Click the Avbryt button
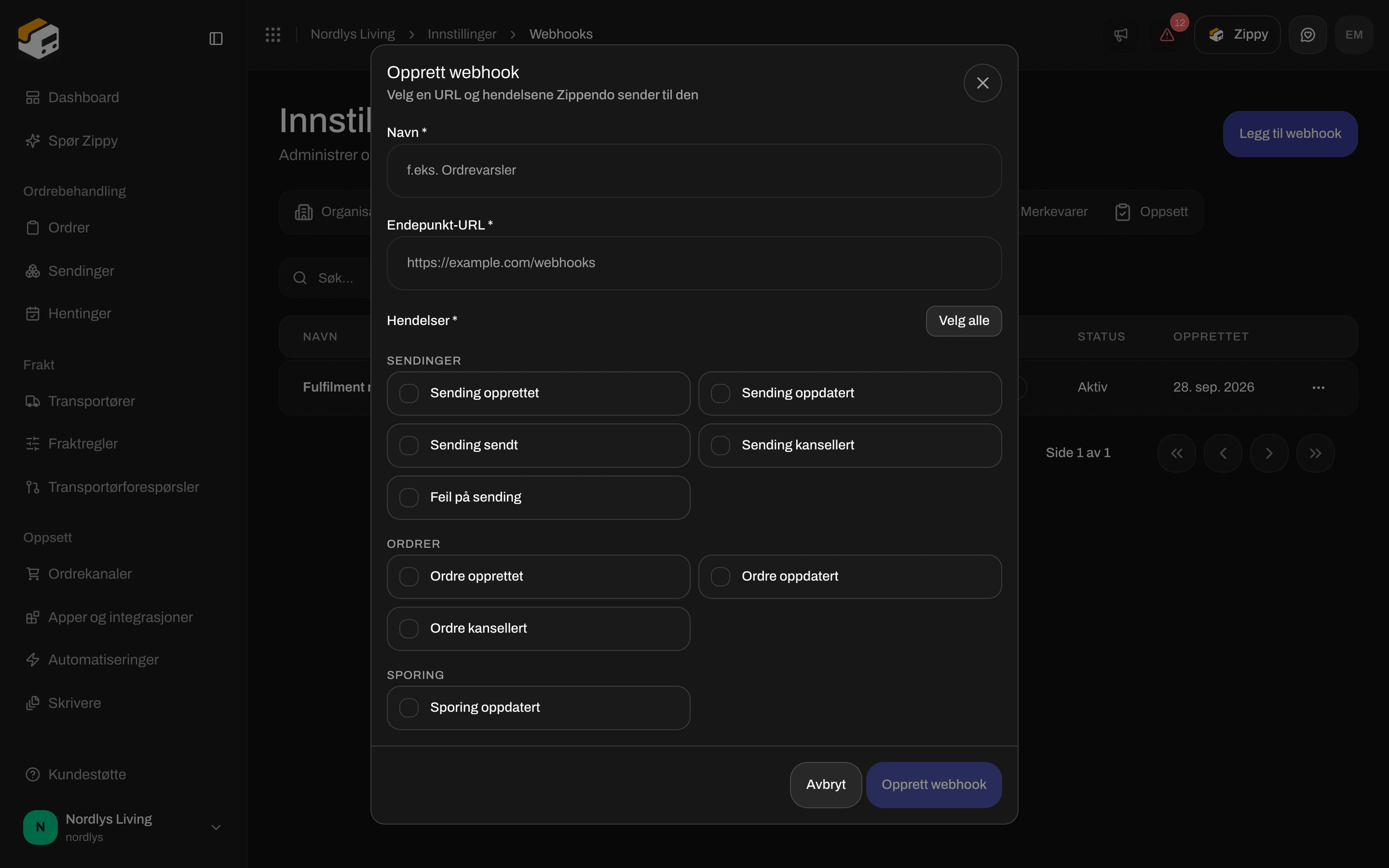1389x868 pixels. click(825, 785)
